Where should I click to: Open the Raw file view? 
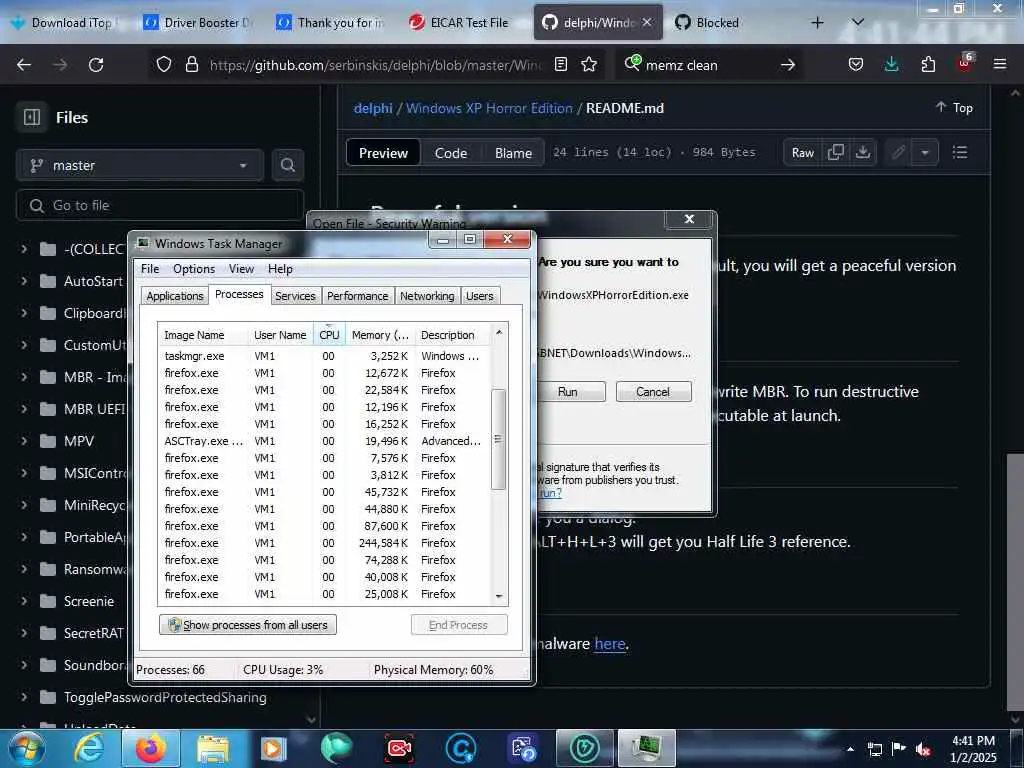point(803,152)
